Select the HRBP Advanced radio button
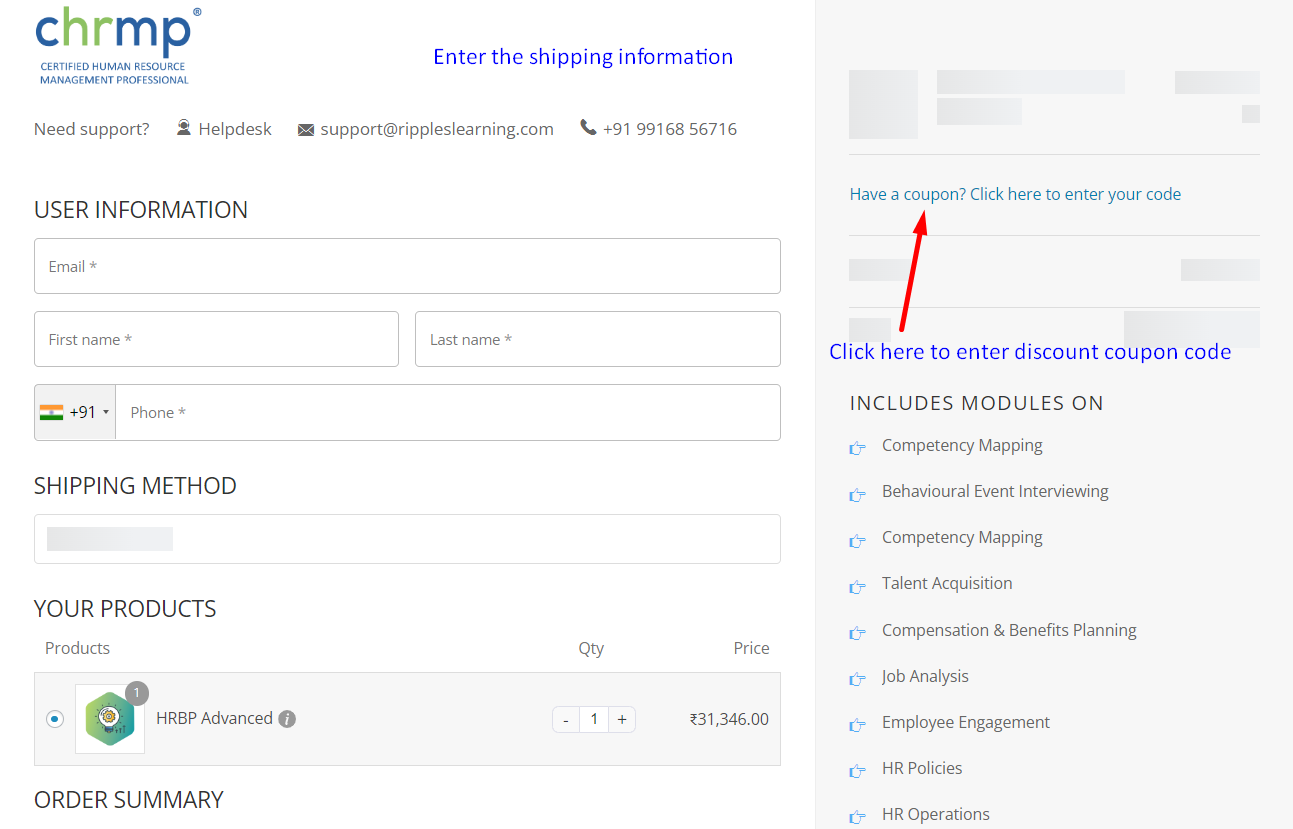Viewport: 1293px width, 829px height. click(x=55, y=719)
